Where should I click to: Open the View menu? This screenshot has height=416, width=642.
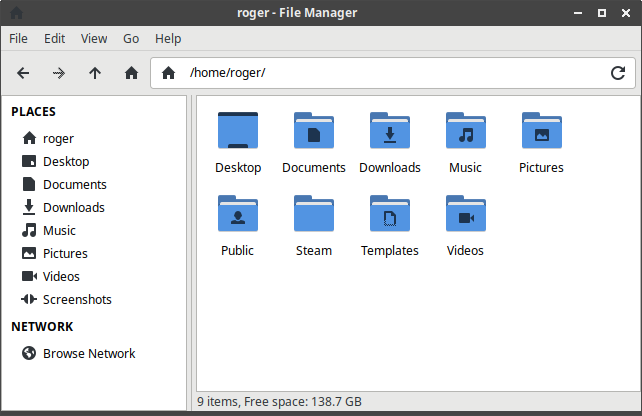(94, 39)
